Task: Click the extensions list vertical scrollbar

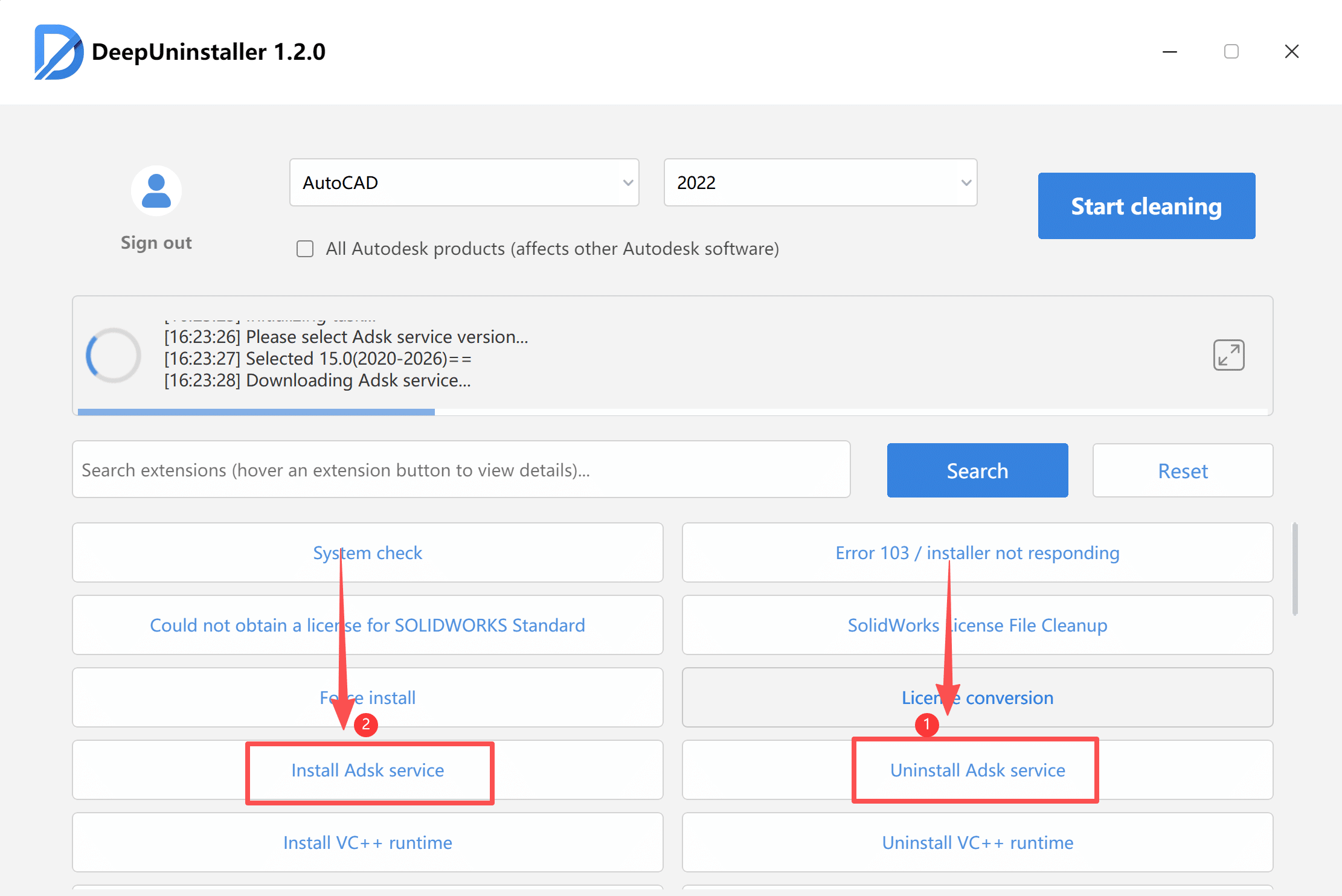Action: 1294,569
